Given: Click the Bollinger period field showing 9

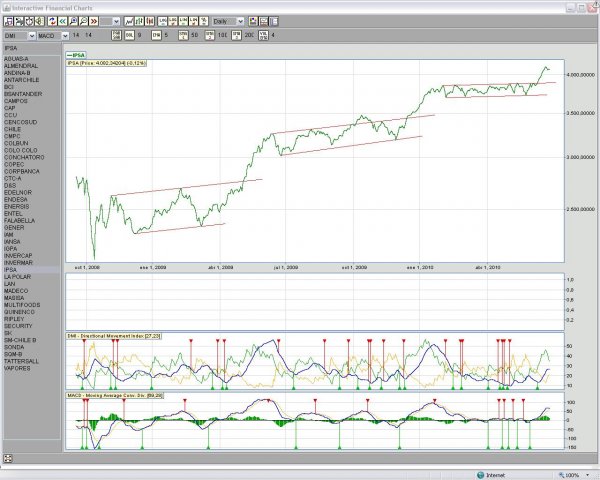Looking at the screenshot, I should coord(140,35).
